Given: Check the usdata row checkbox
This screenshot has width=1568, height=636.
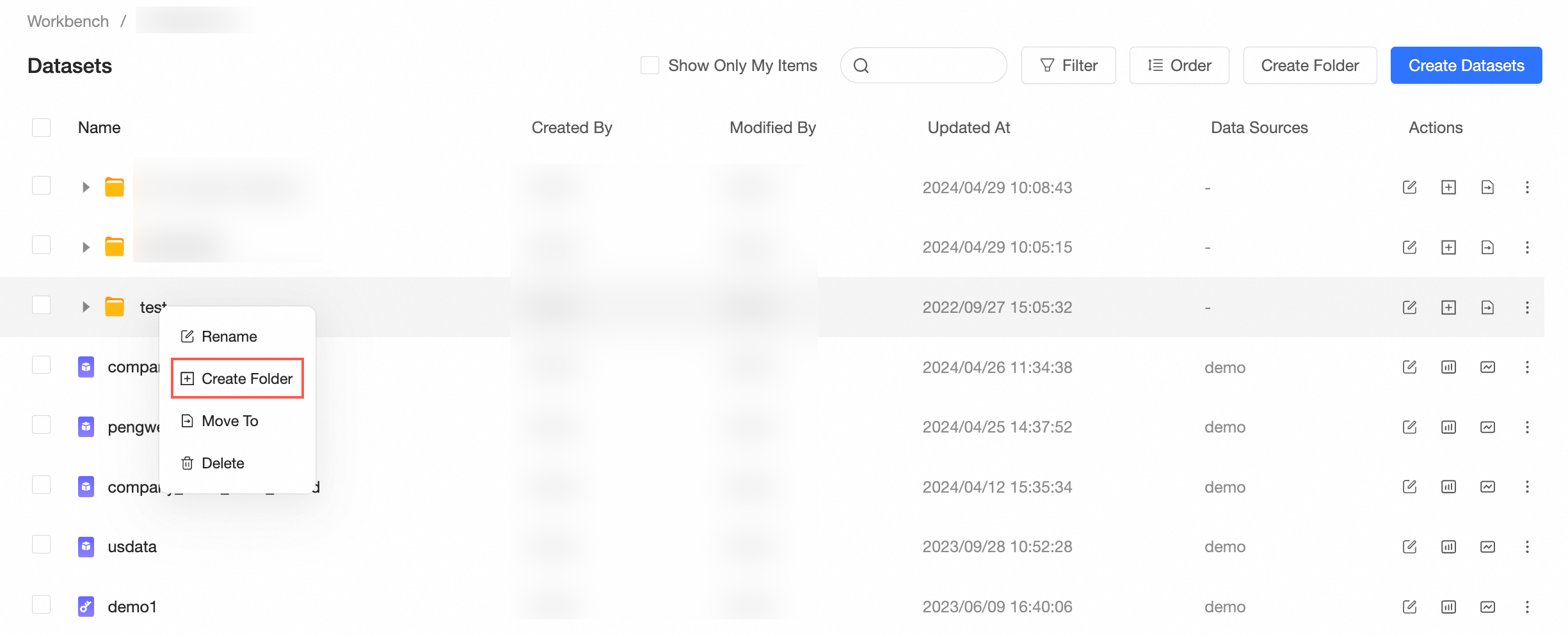Looking at the screenshot, I should [42, 545].
